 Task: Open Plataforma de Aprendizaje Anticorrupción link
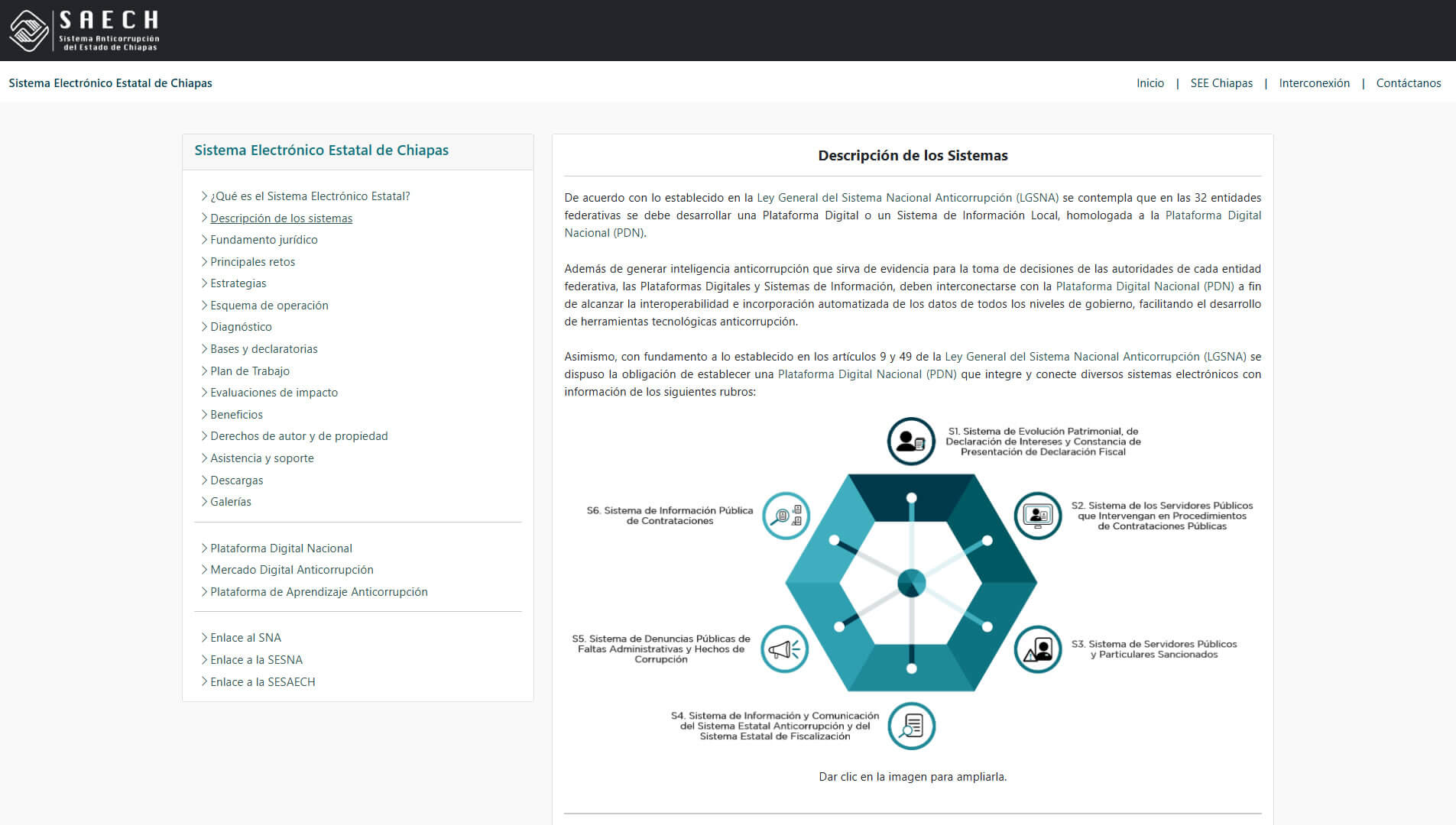point(319,592)
